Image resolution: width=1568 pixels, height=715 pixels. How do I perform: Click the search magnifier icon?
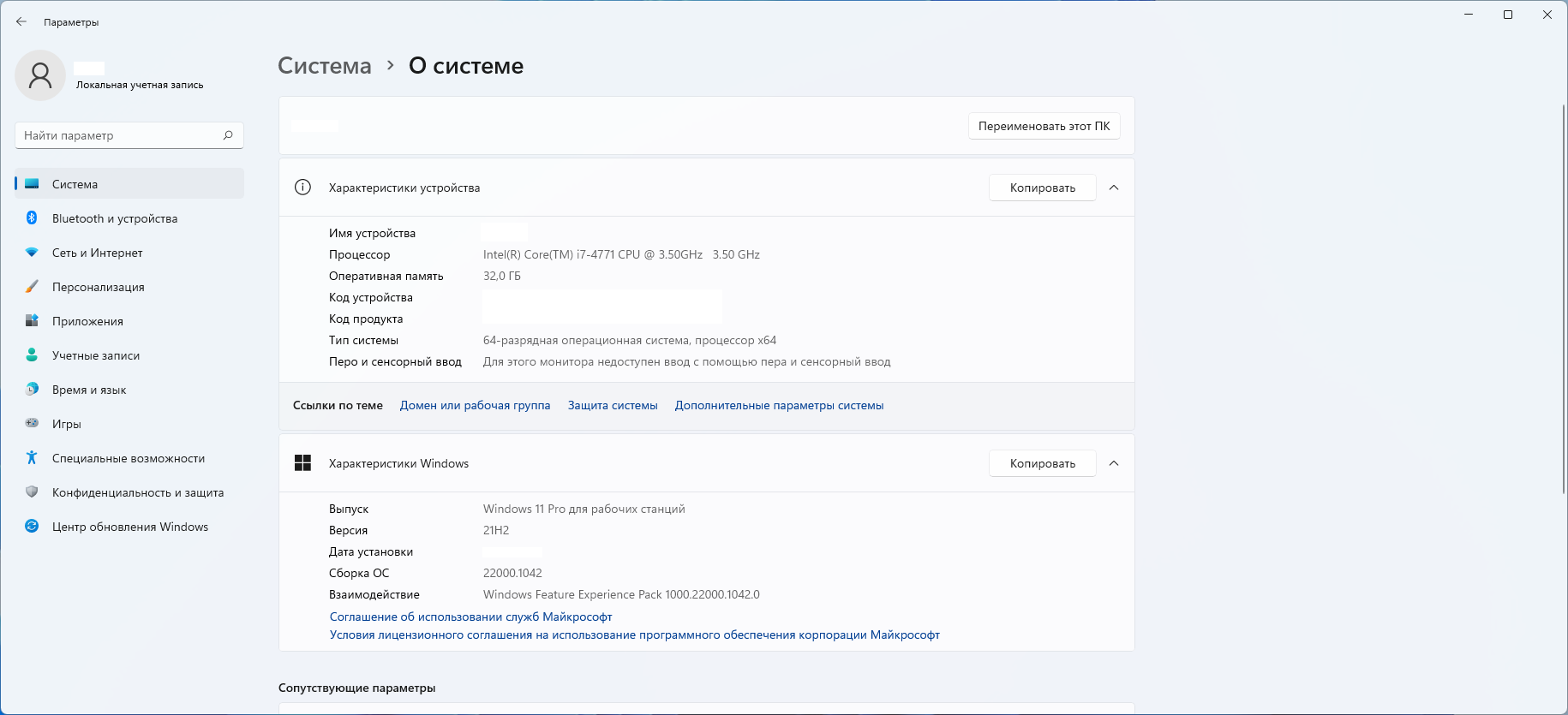coord(228,135)
